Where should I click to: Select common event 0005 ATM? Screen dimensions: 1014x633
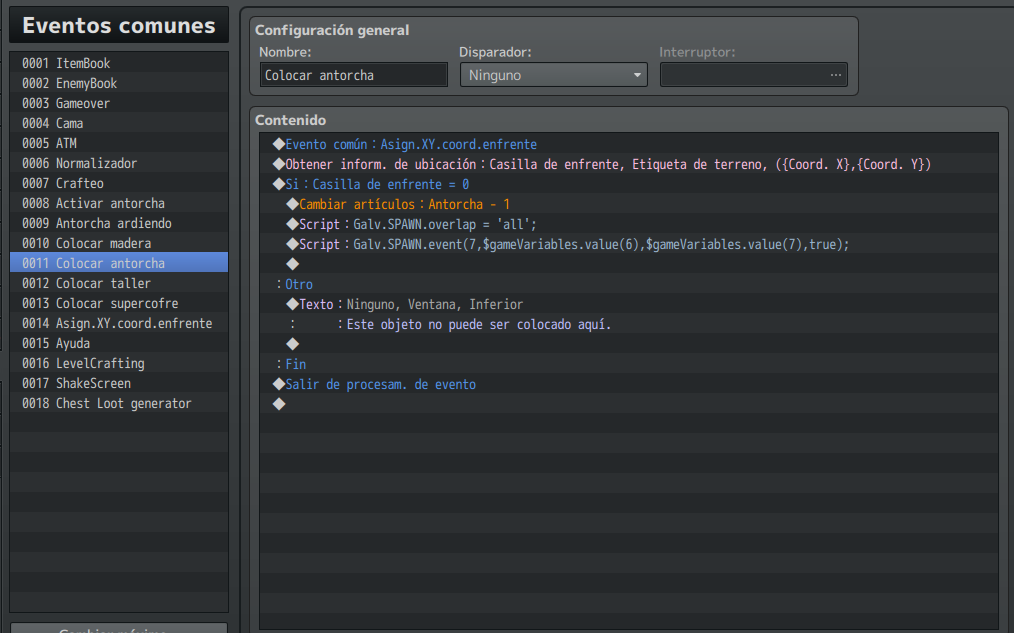point(119,144)
